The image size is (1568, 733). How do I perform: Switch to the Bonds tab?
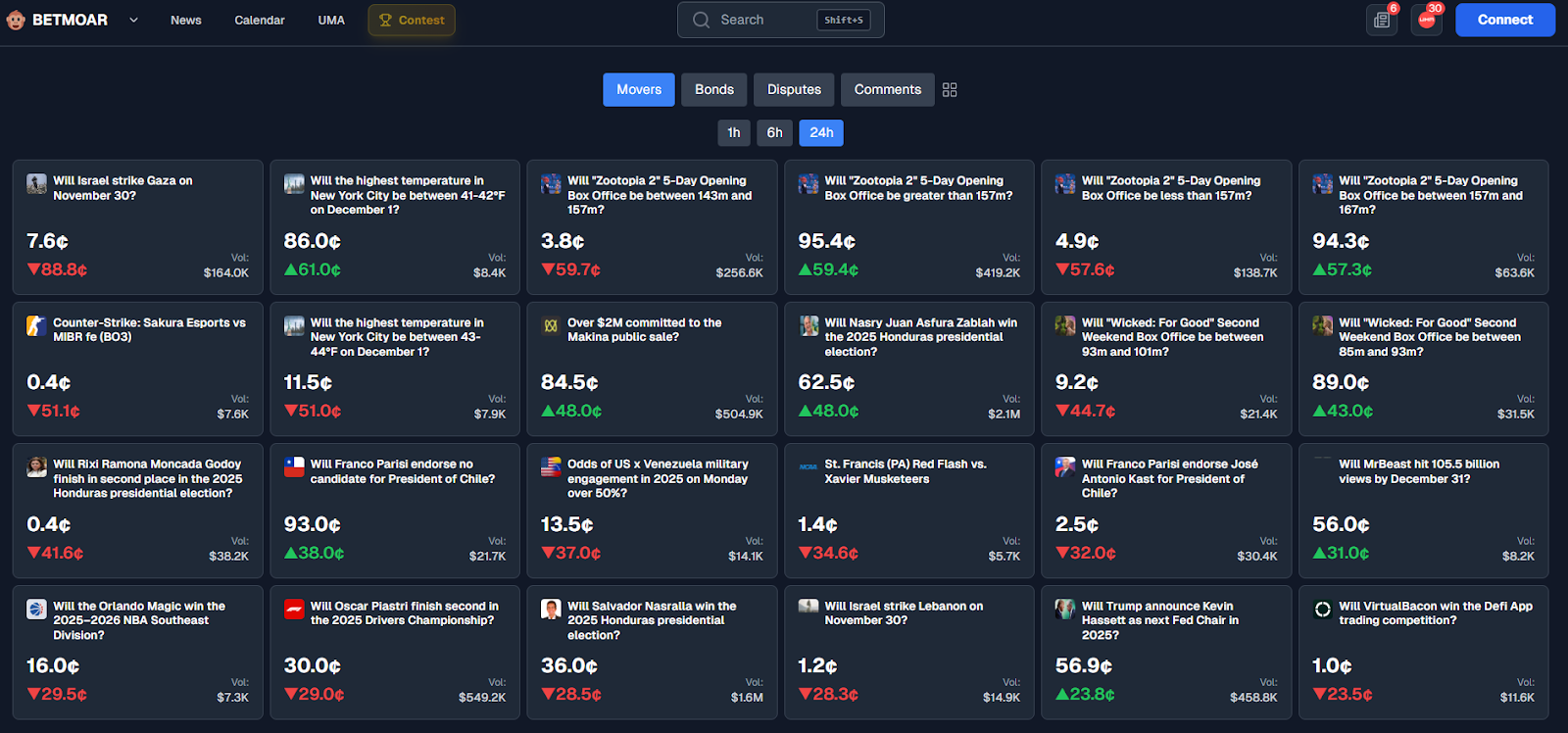[x=714, y=89]
